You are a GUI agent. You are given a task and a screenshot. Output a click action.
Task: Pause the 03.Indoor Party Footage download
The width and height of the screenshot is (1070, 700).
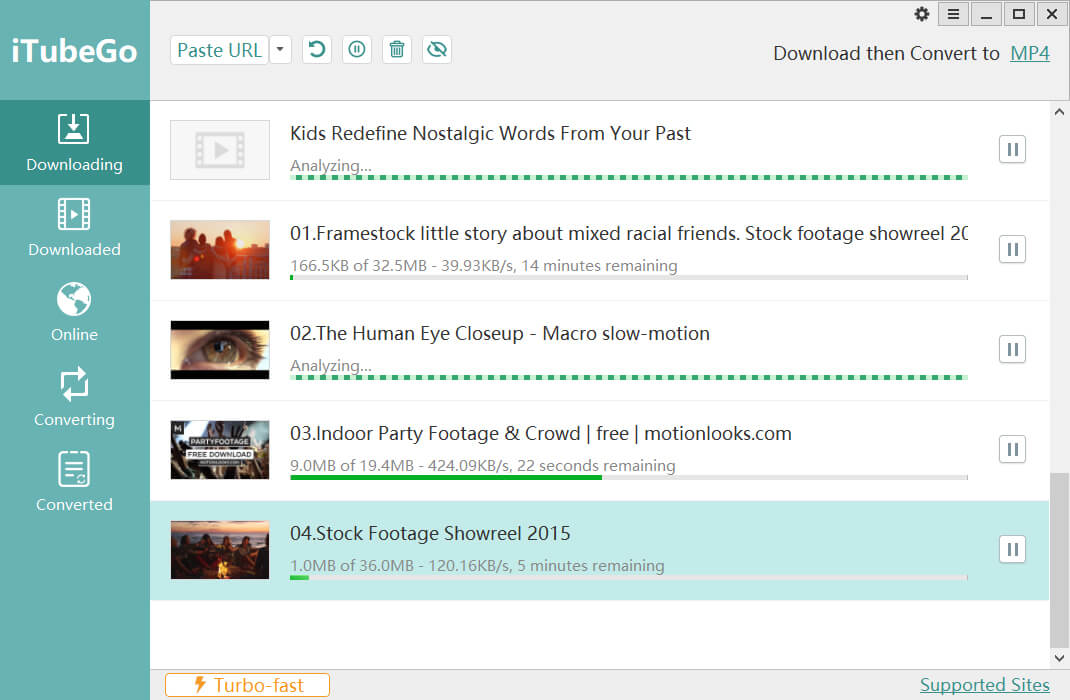1013,450
